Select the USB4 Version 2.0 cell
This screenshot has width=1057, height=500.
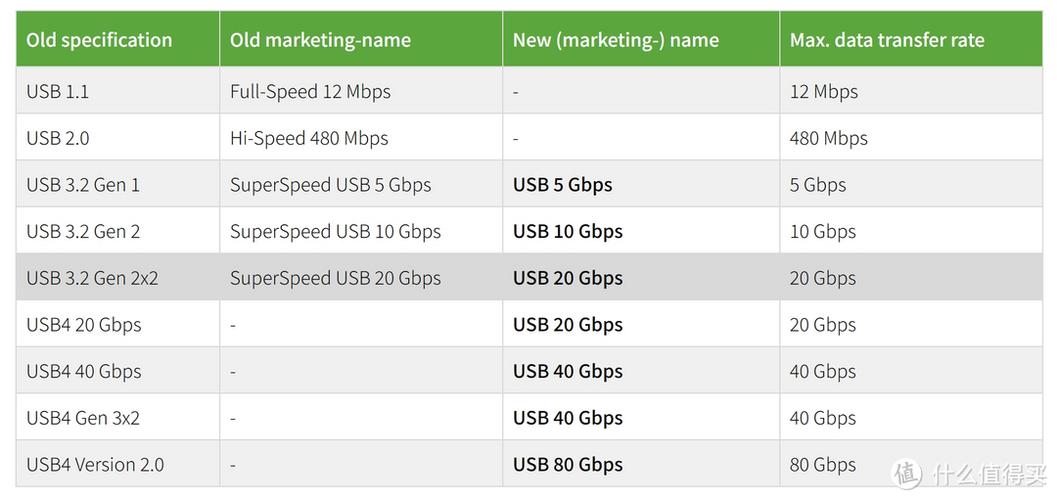click(118, 464)
